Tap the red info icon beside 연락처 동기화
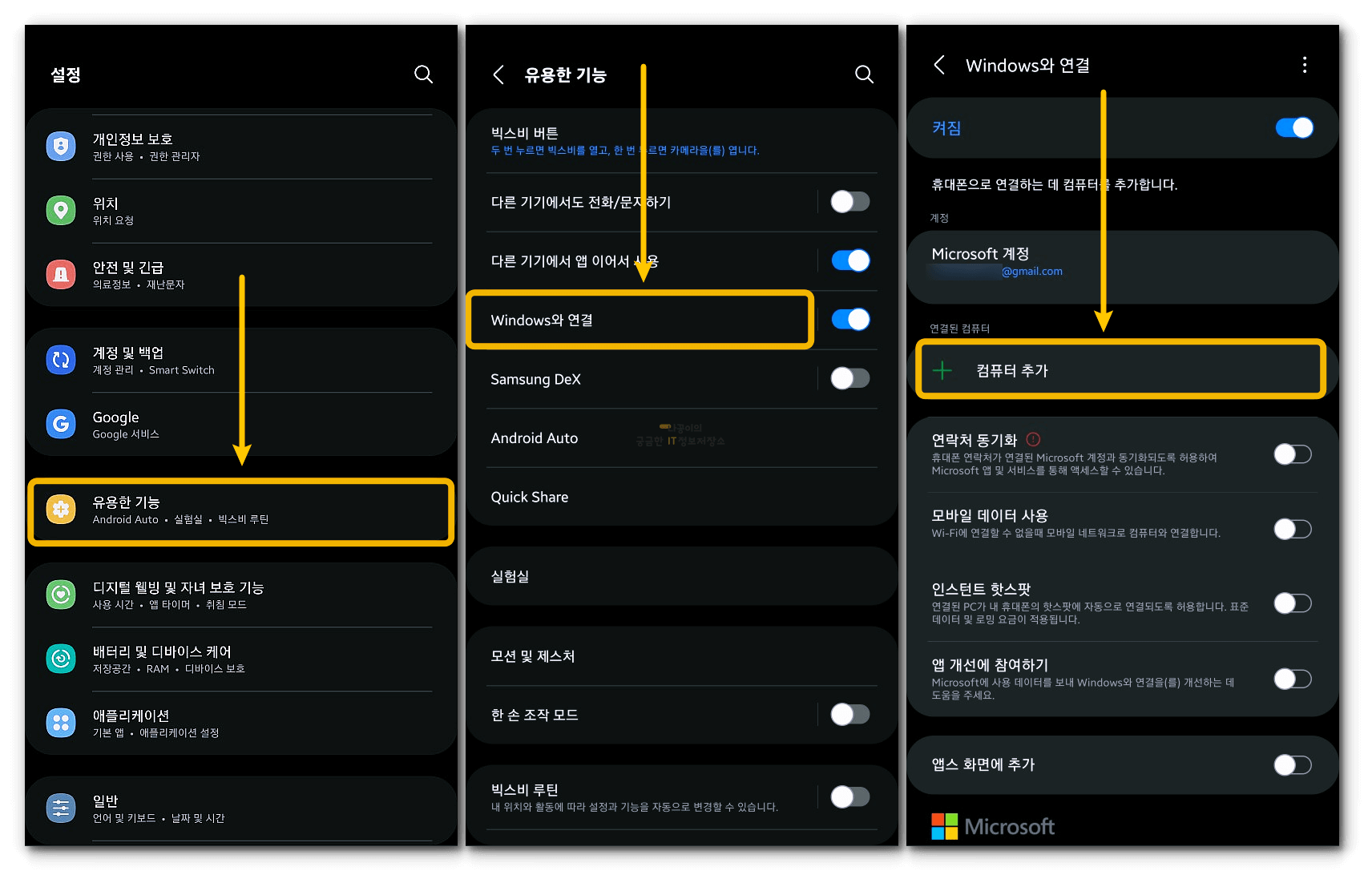1372x879 pixels. (x=1033, y=439)
